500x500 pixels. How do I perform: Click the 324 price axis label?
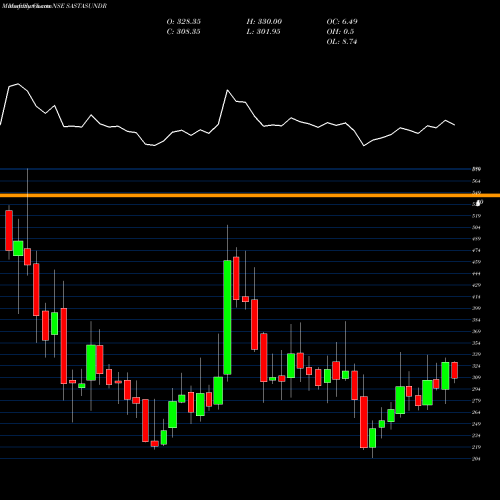[x=476, y=366]
